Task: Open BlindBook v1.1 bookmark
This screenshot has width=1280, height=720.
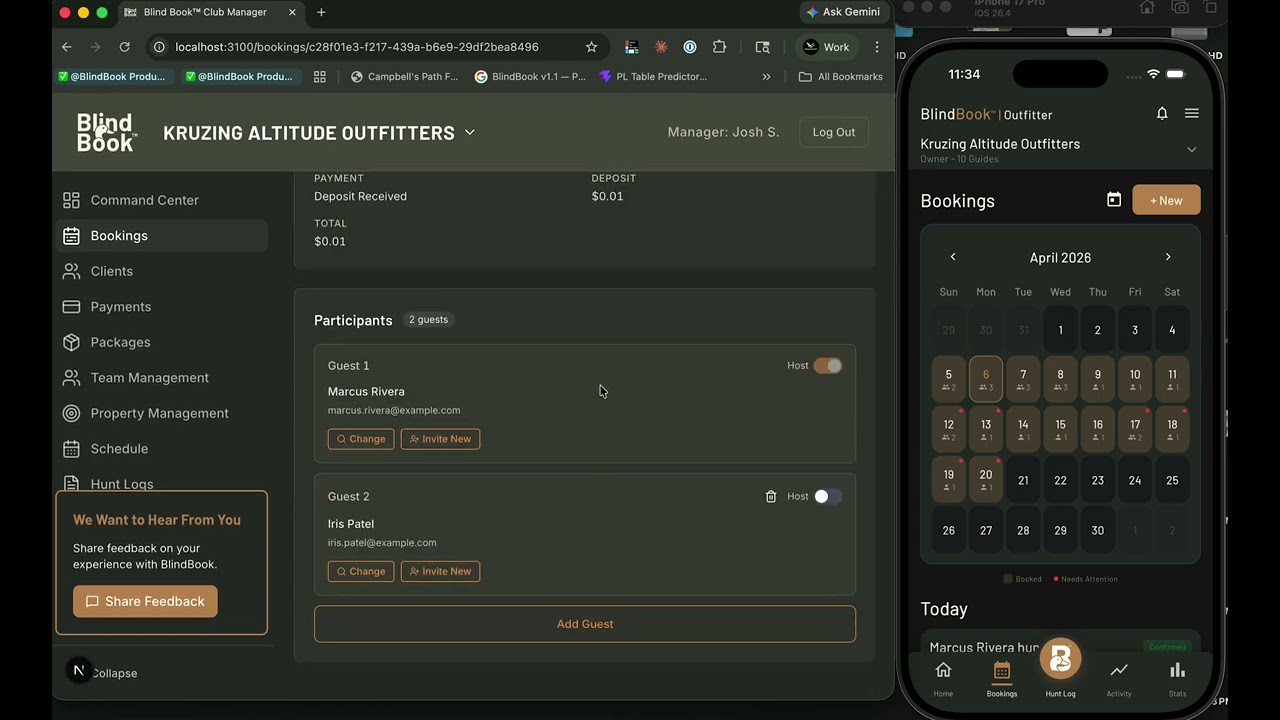Action: [530, 76]
